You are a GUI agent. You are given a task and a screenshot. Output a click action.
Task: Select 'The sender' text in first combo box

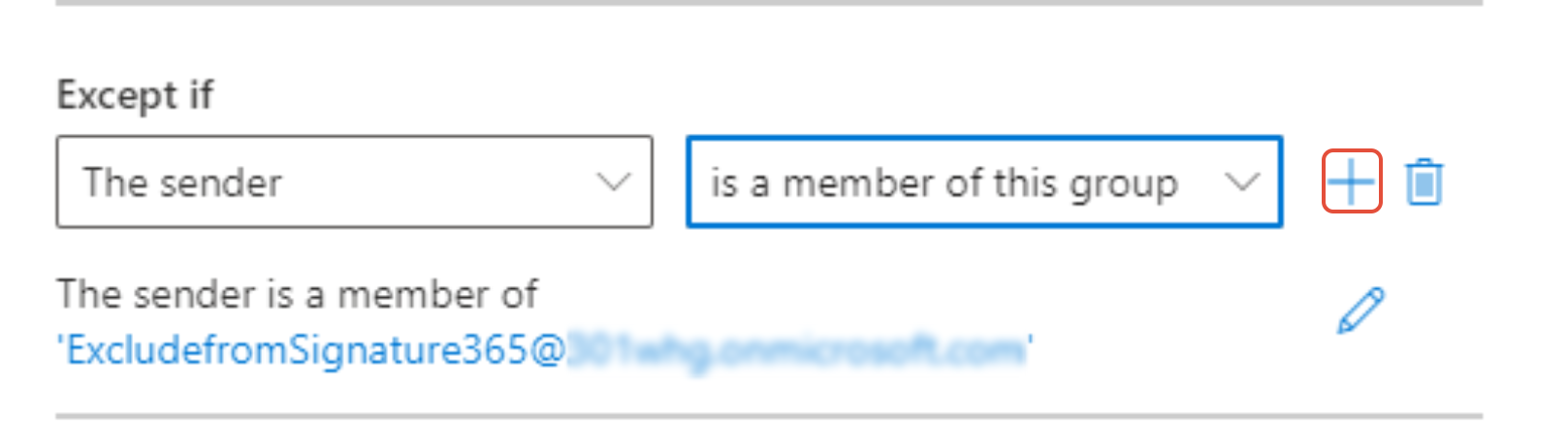pos(182,182)
